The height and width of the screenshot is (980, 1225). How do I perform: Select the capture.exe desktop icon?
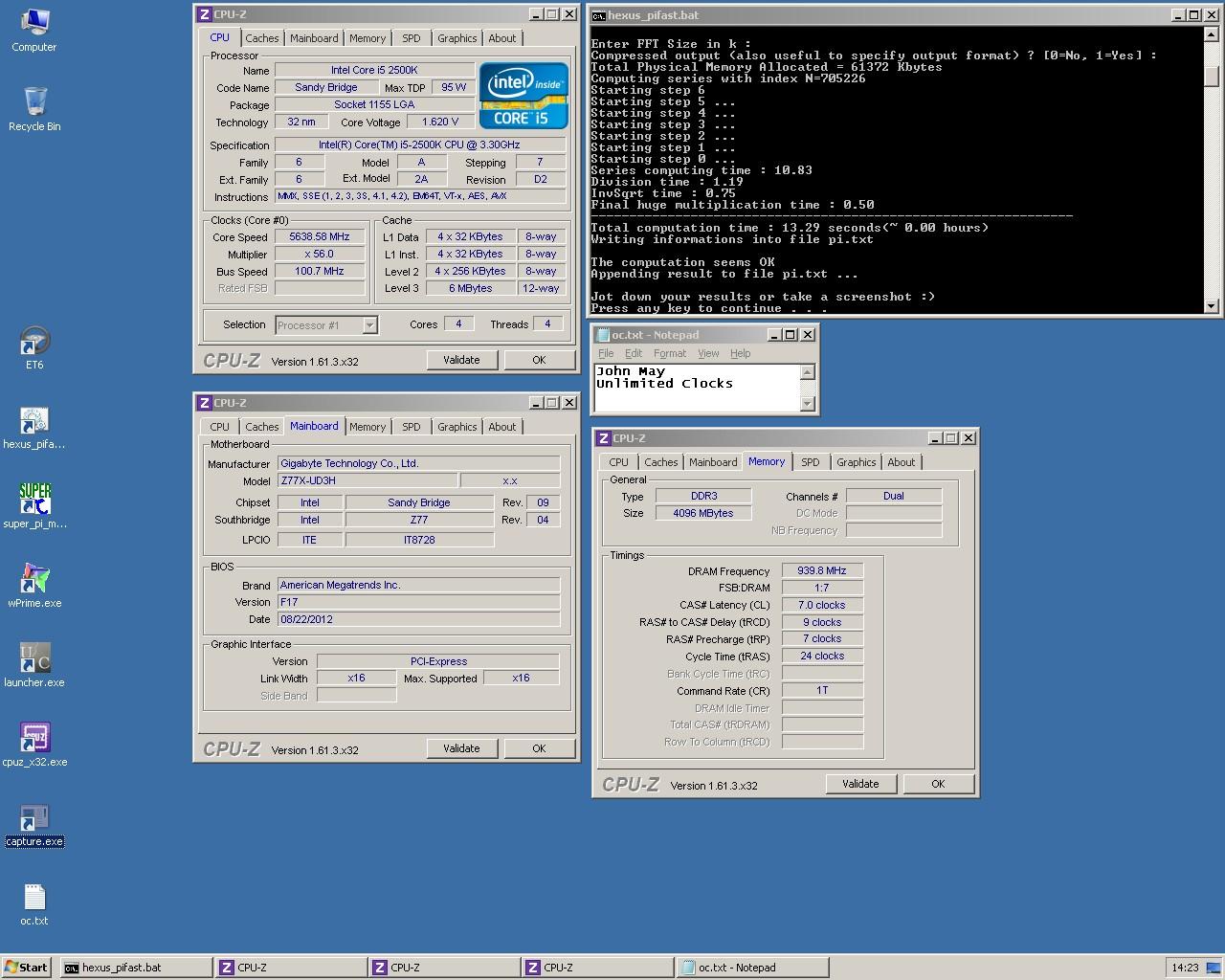tap(34, 825)
